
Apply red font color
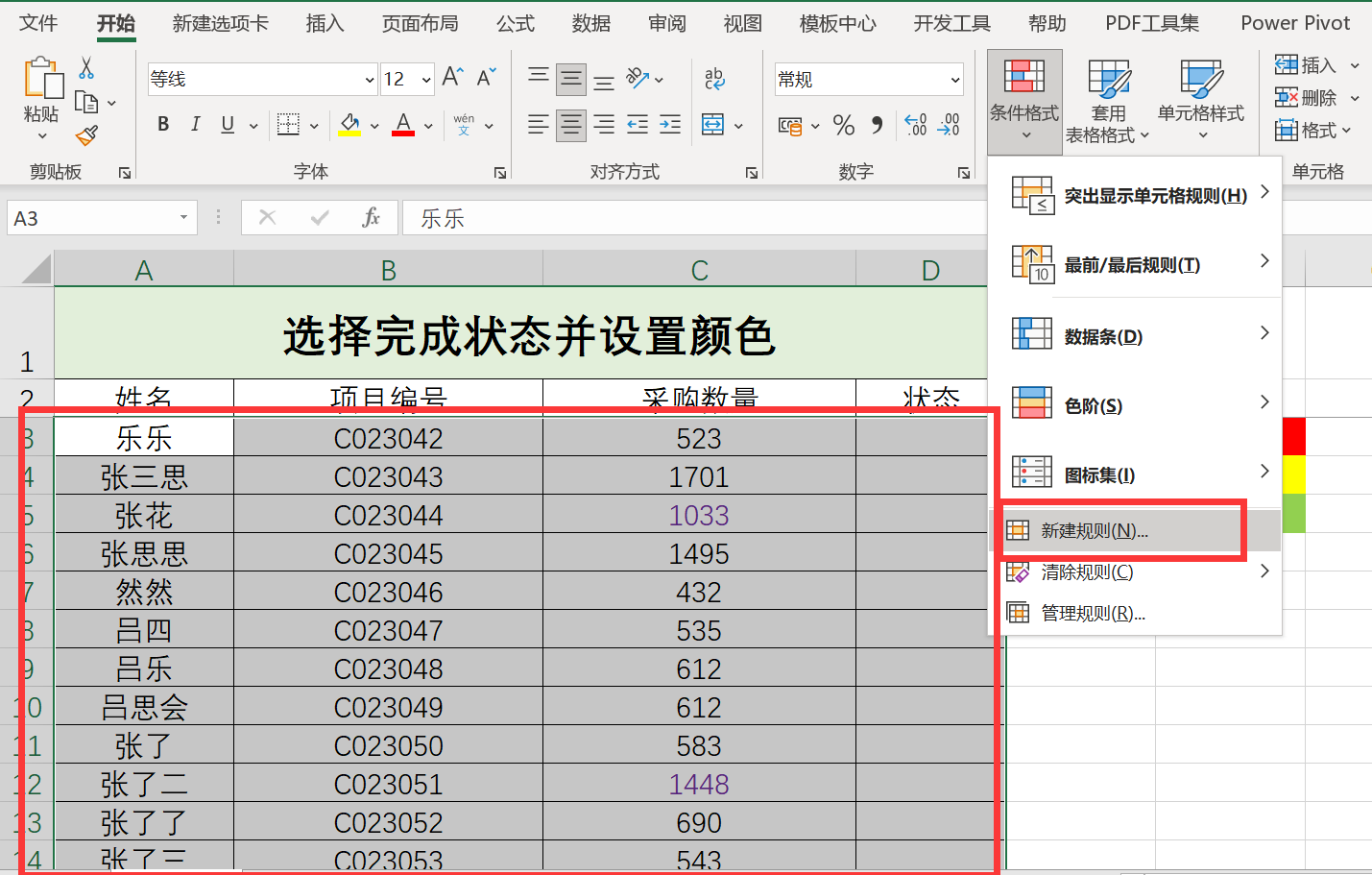pyautogui.click(x=403, y=125)
